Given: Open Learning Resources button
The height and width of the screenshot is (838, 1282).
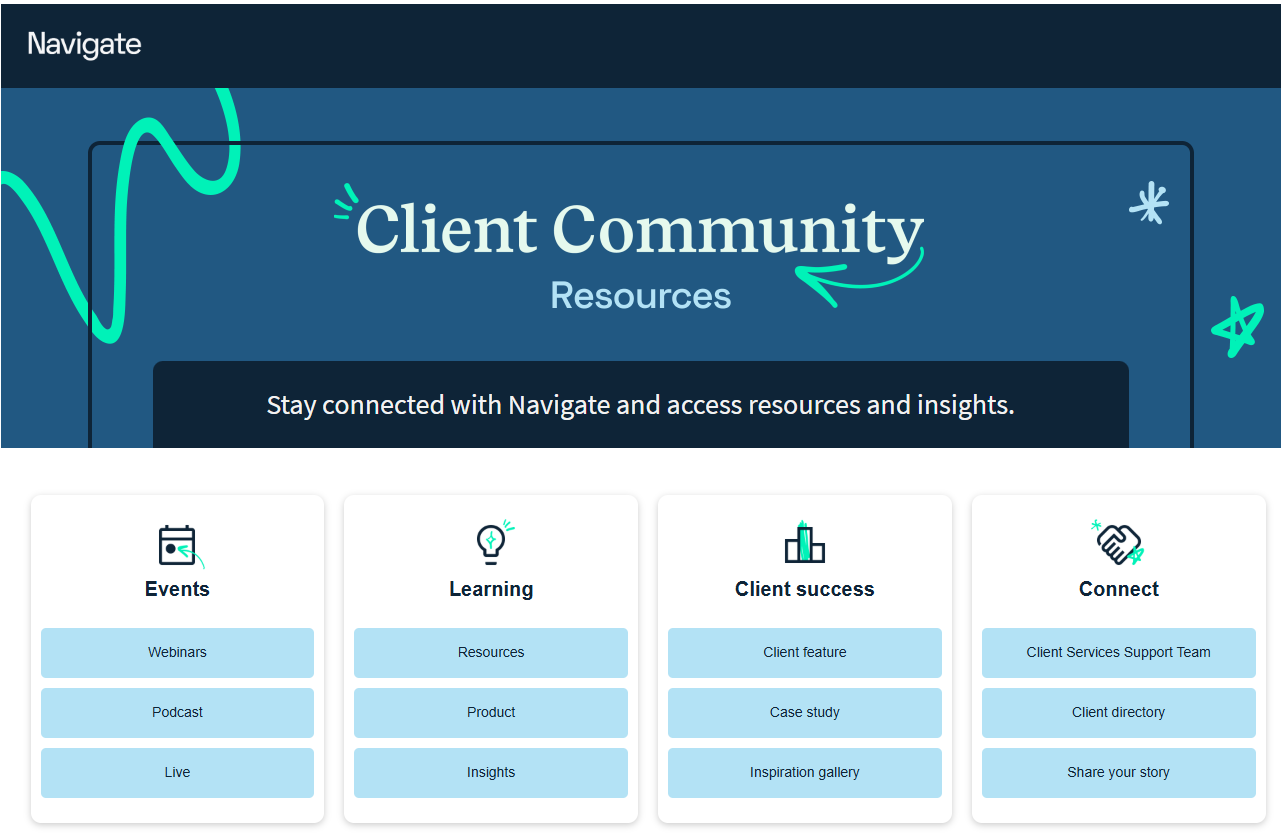Looking at the screenshot, I should click(491, 652).
